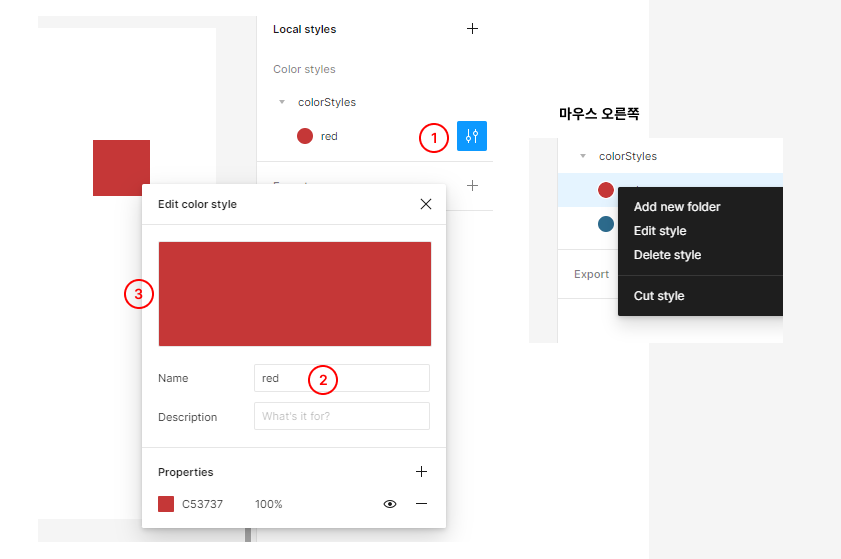
Task: Add a new property with Properties plus
Action: pos(422,472)
